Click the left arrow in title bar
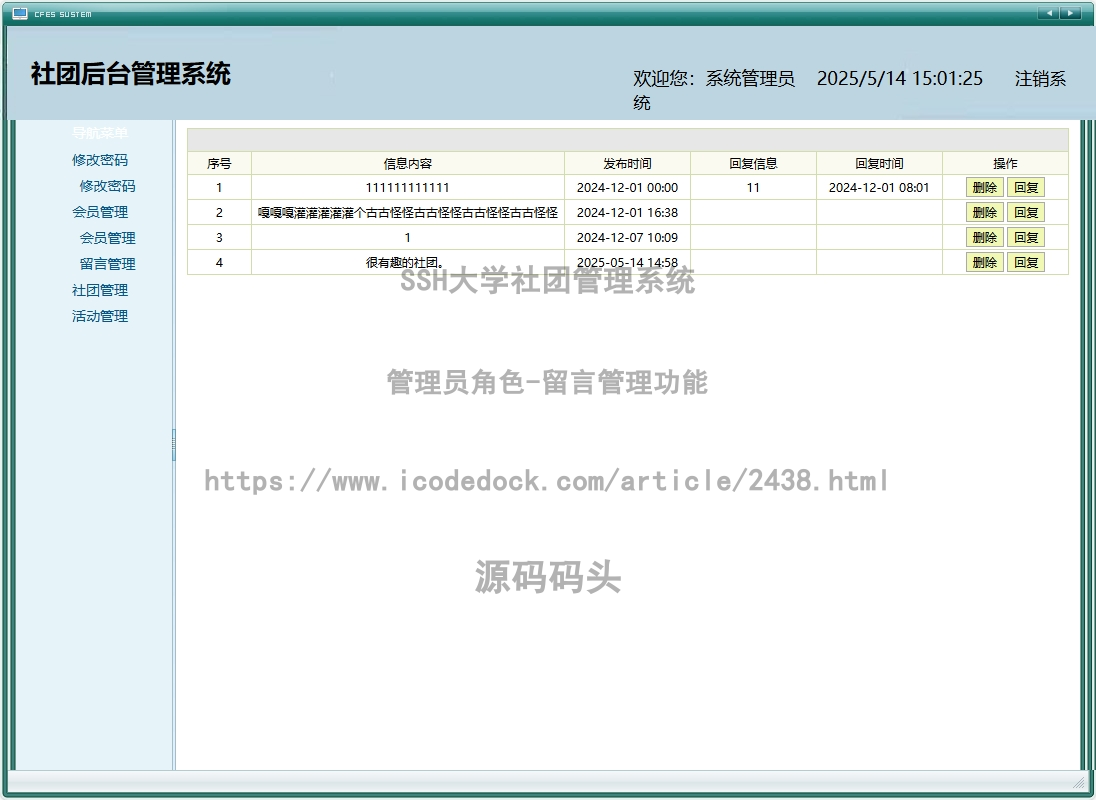This screenshot has height=800, width=1096. tap(1048, 13)
